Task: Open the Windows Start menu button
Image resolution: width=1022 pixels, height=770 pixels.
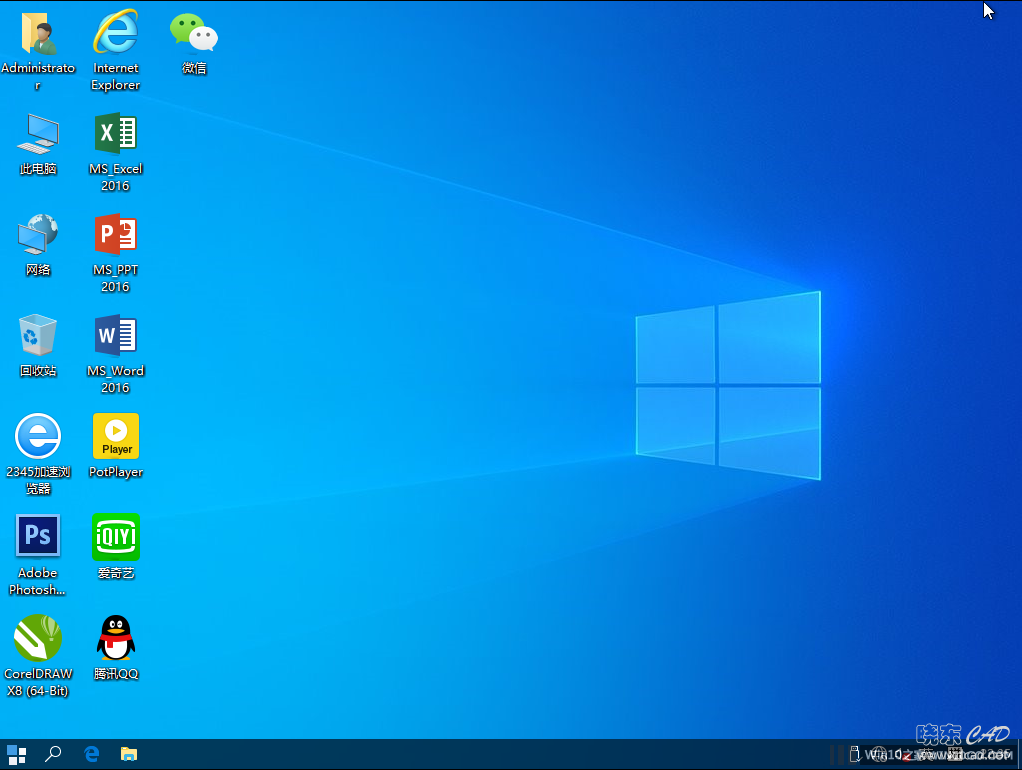Action: [x=16, y=754]
